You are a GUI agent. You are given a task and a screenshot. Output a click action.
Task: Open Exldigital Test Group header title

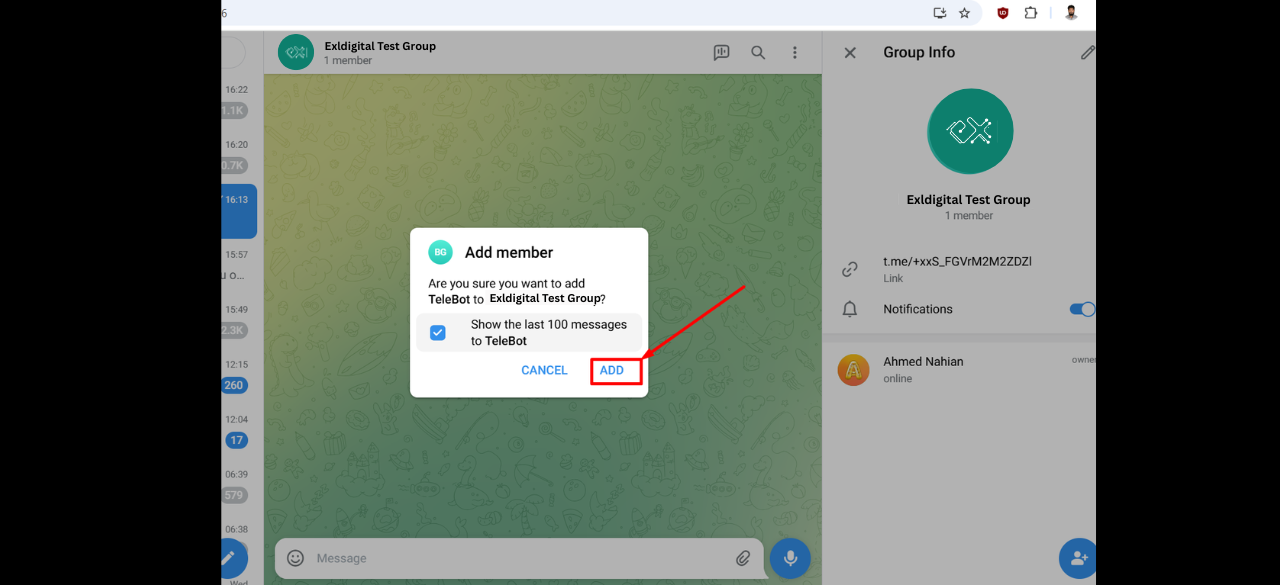[x=380, y=46]
